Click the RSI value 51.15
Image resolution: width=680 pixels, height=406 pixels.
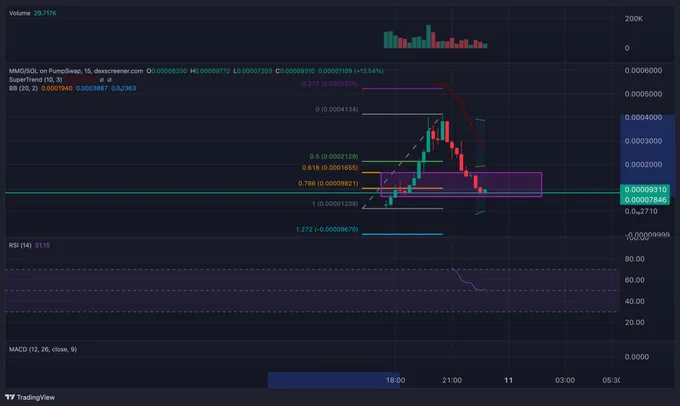(42, 245)
